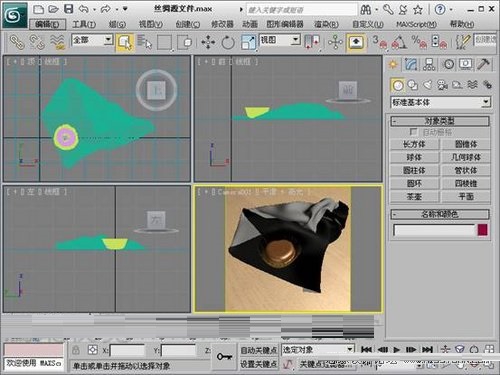Open Edit Named Selection Sets tool
The image size is (500, 375).
(463, 42)
